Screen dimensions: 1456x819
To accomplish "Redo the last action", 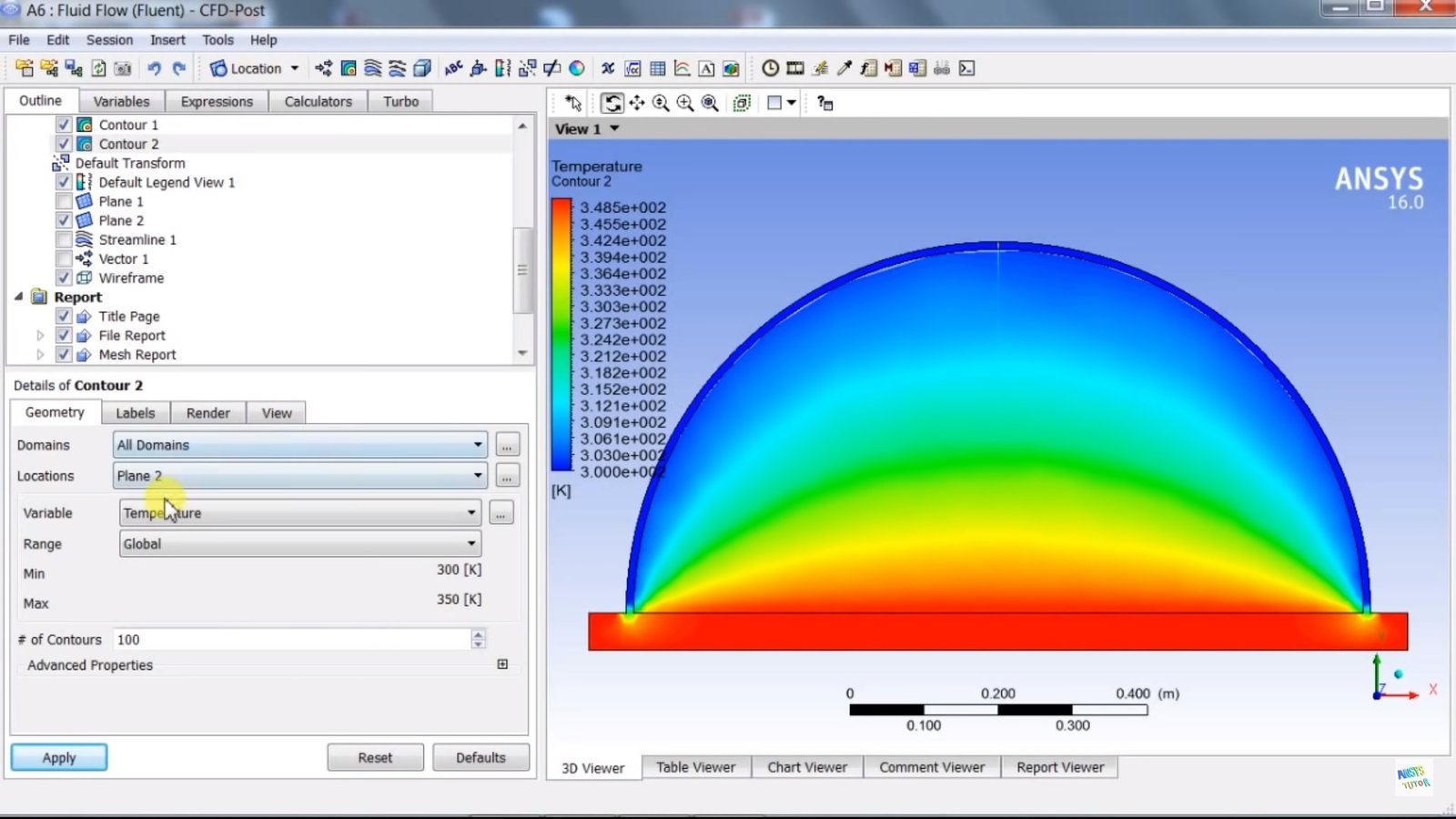I will 179,68.
